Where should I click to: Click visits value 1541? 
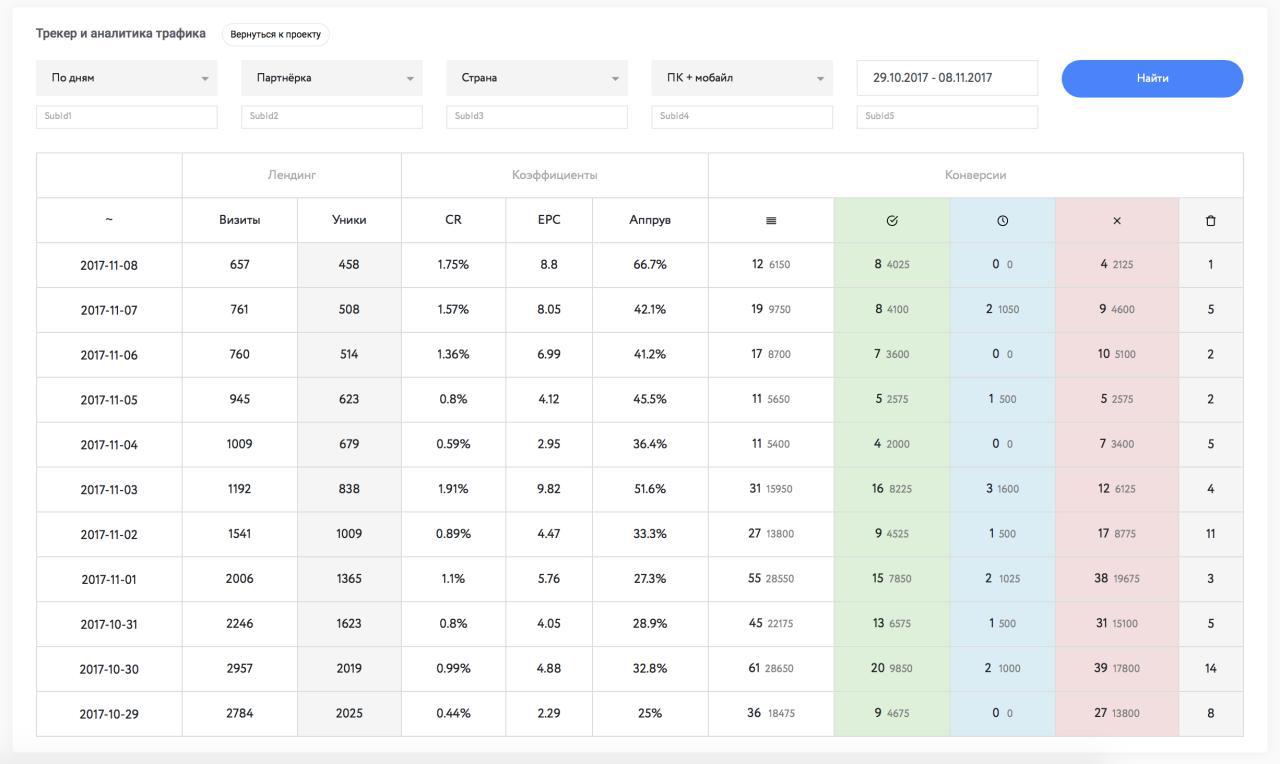(239, 534)
